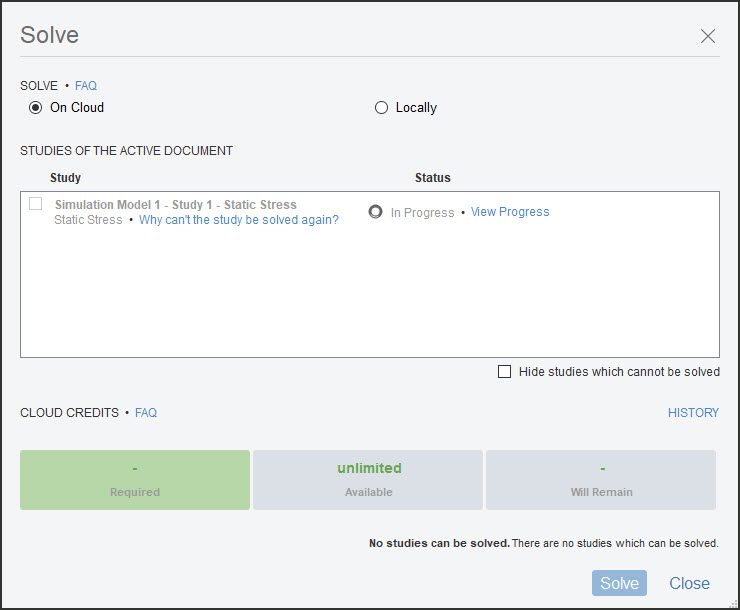Select the Simulation Model 1 - Study 1 row
Image resolution: width=740 pixels, height=610 pixels.
(176, 205)
